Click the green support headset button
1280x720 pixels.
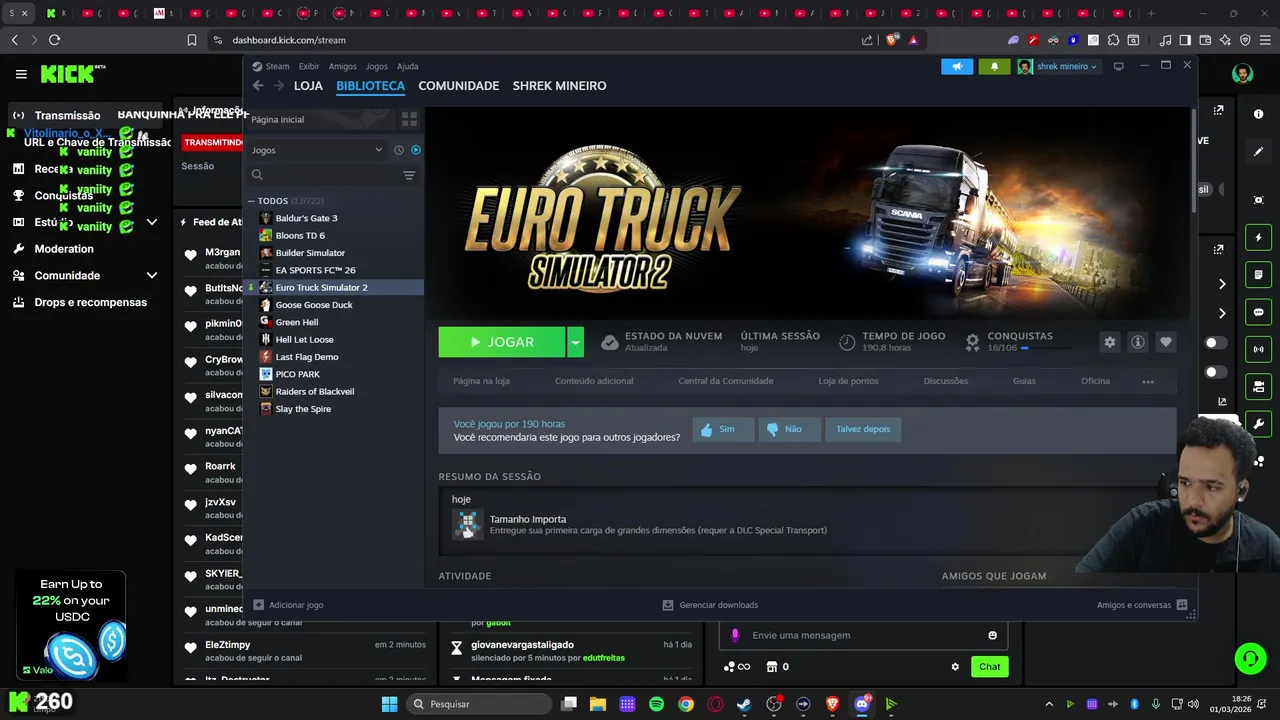[1250, 658]
